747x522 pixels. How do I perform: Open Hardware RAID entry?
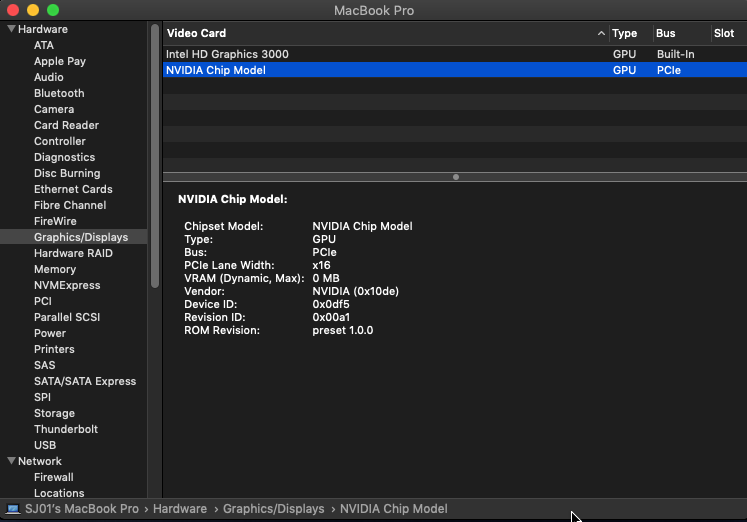click(73, 253)
